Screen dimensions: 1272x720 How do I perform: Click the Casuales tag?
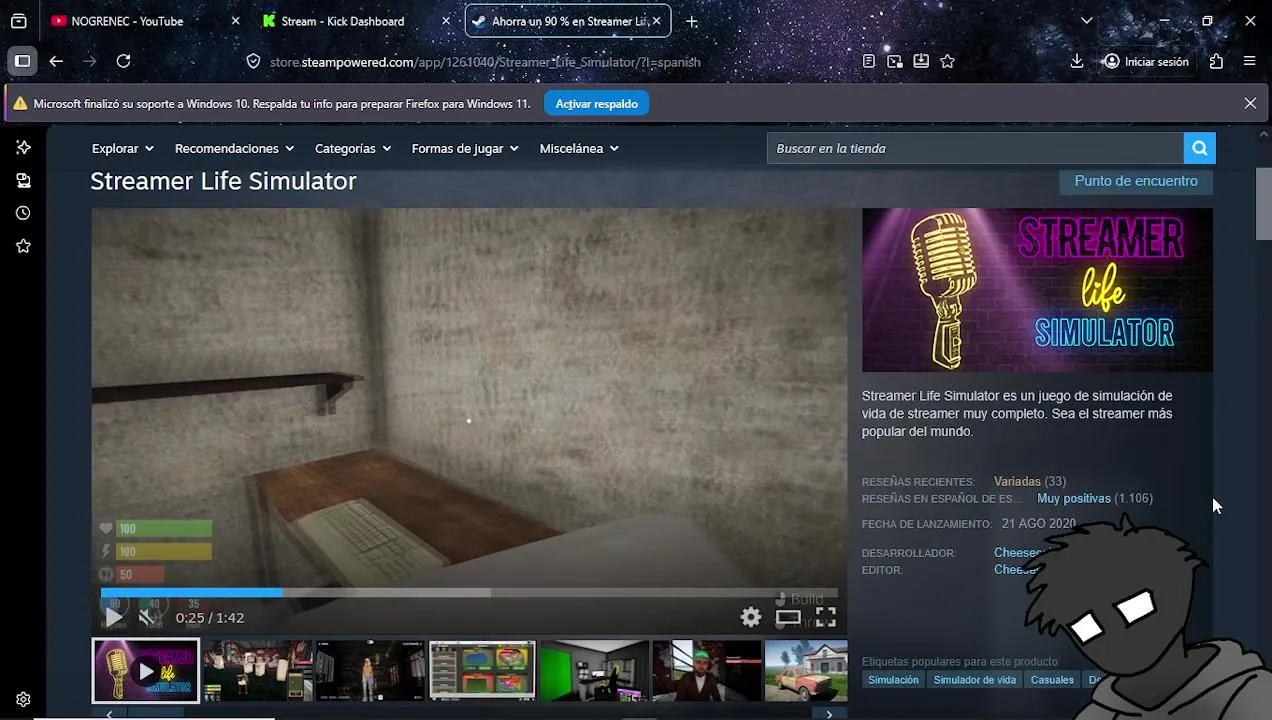coord(1052,680)
